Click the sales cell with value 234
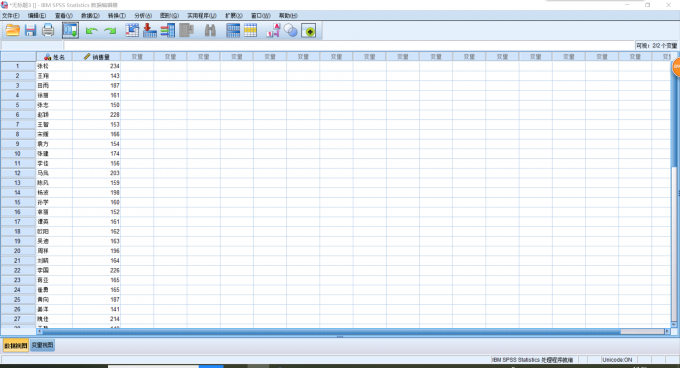680x368 pixels. [x=96, y=66]
